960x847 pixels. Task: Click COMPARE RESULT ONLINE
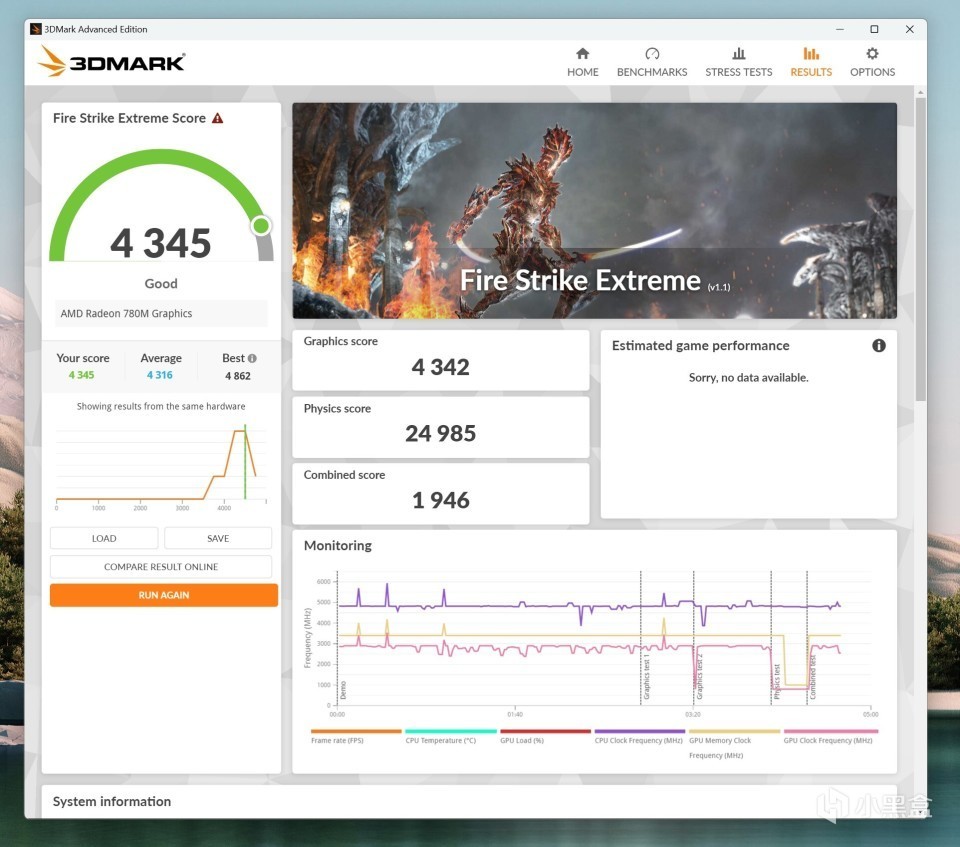coord(160,567)
